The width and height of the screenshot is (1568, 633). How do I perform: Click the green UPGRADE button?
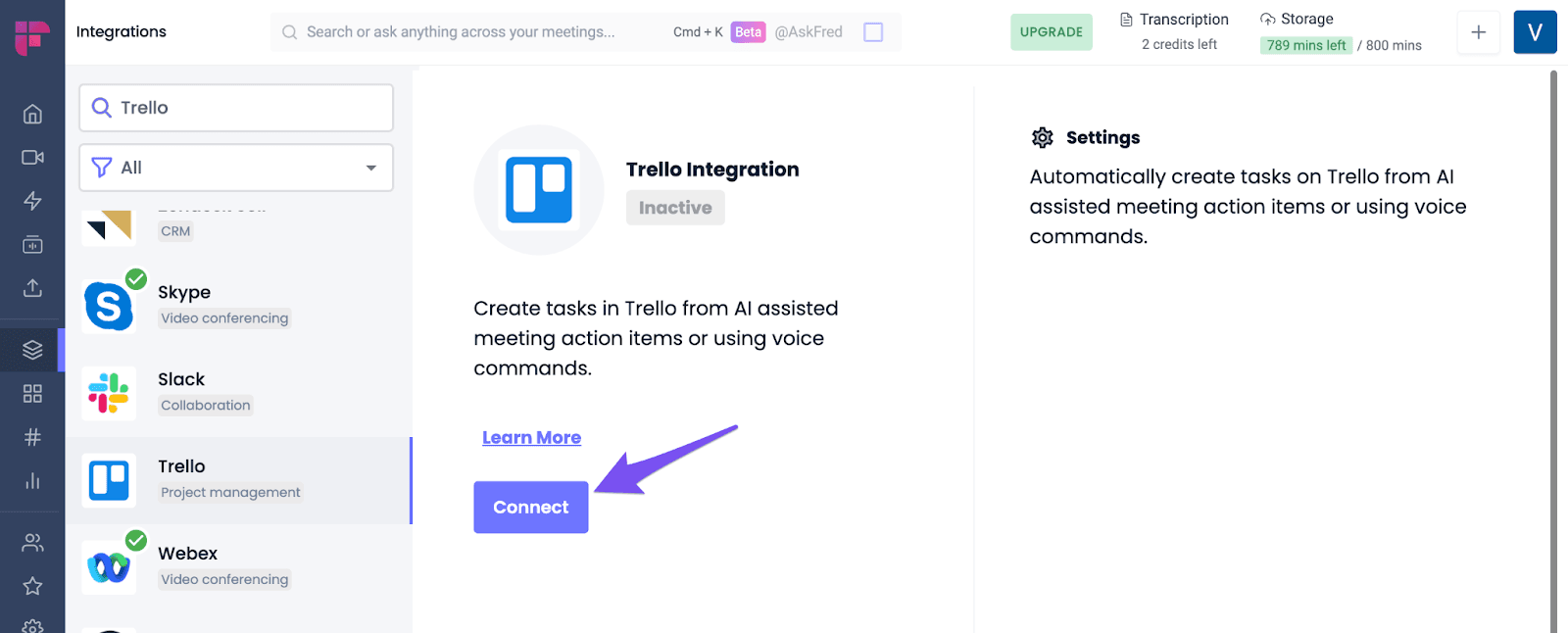(1052, 32)
